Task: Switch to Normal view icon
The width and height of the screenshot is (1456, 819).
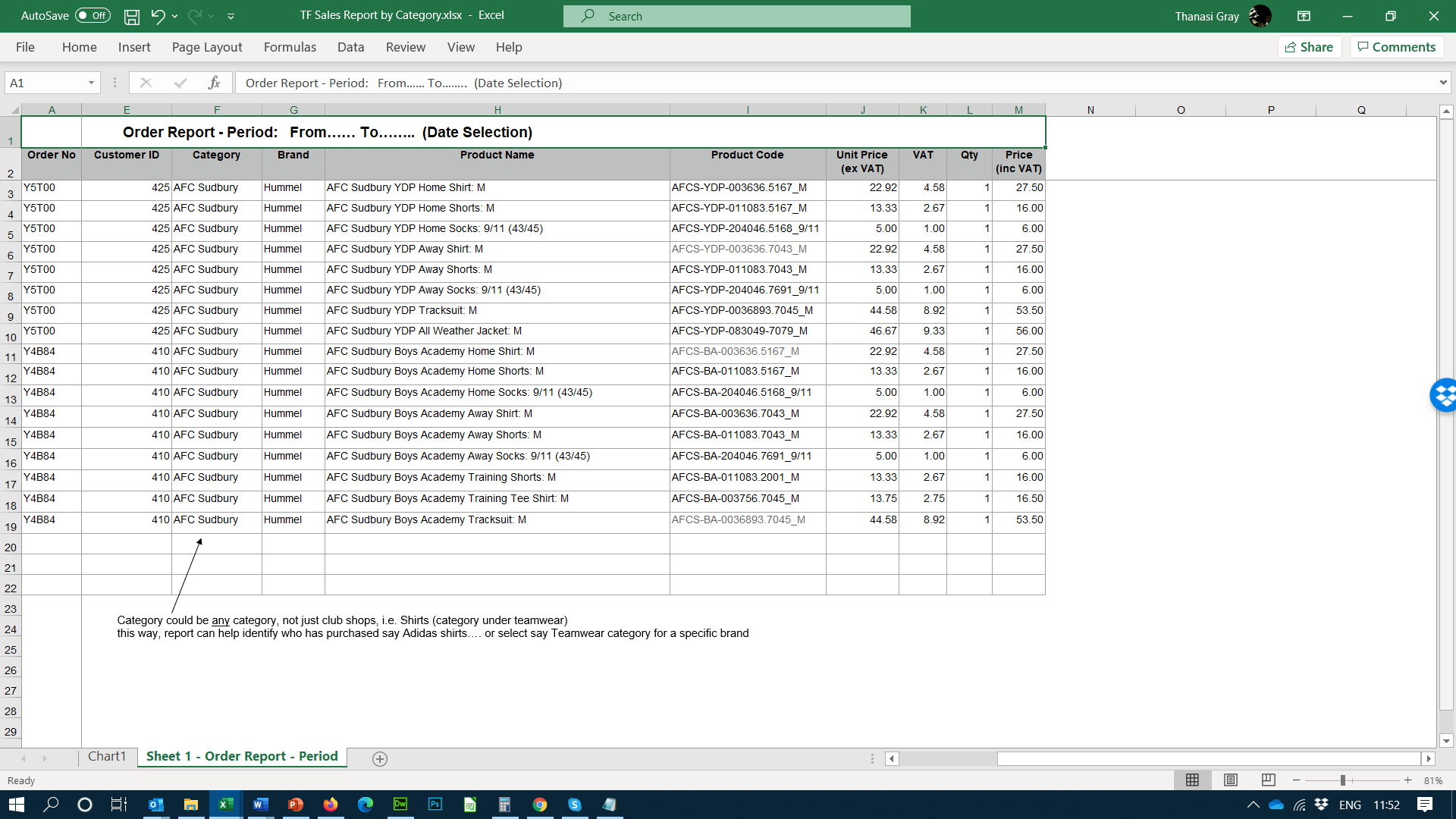Action: click(1192, 780)
